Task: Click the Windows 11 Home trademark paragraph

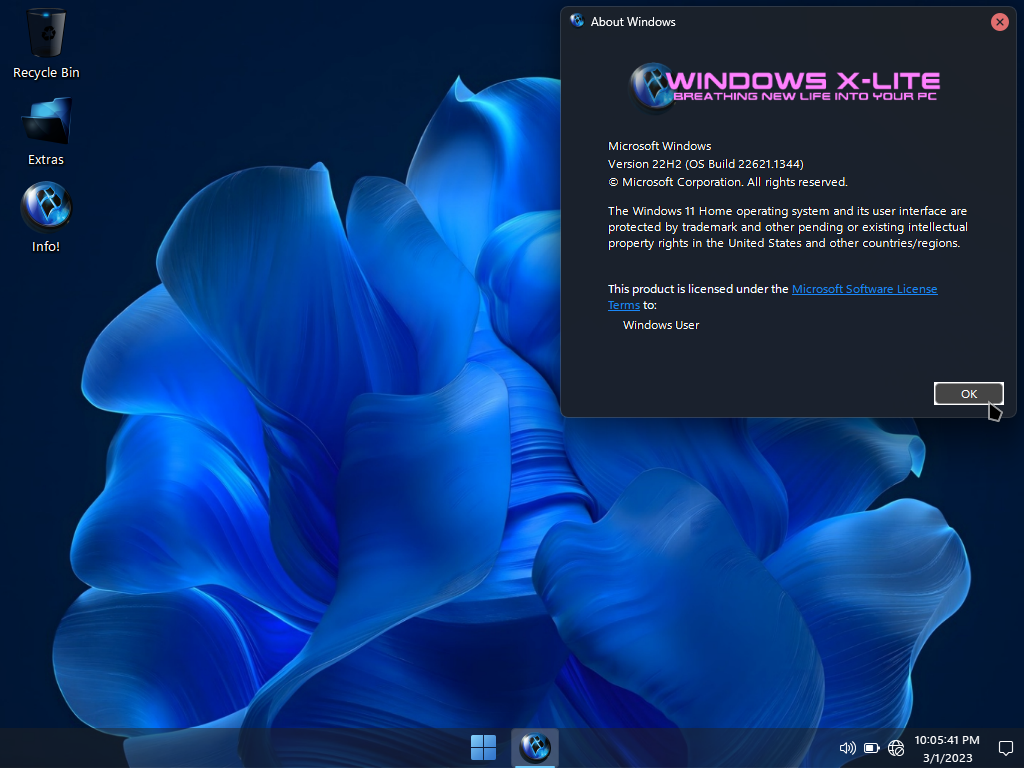Action: click(788, 227)
